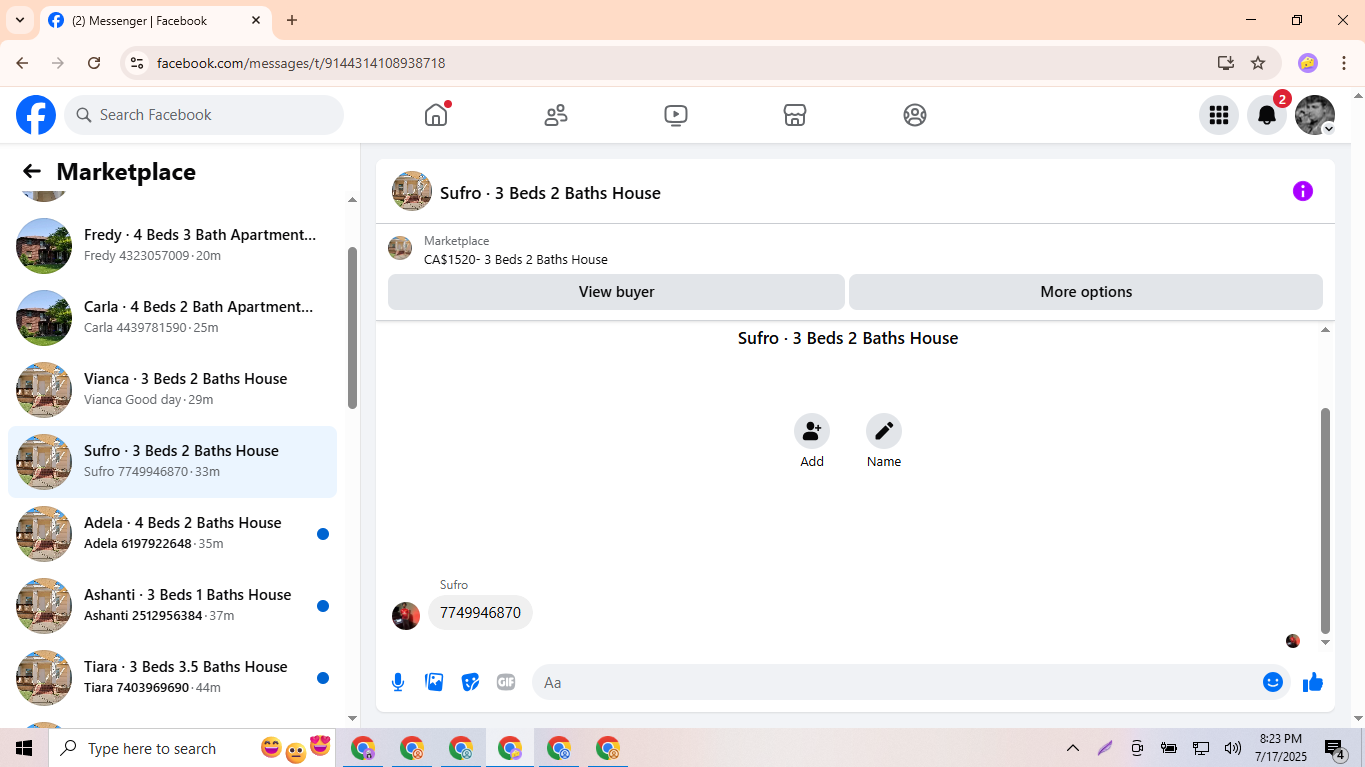Click the conversation list scrollbar
This screenshot has width=1365, height=767.
point(352,327)
